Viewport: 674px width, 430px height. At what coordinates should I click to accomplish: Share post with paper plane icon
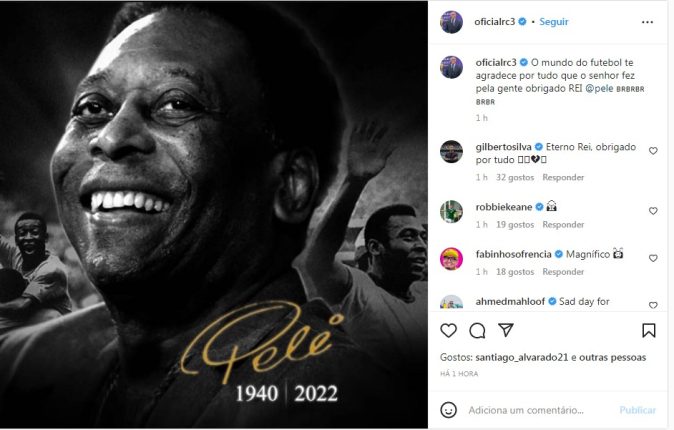(x=506, y=330)
